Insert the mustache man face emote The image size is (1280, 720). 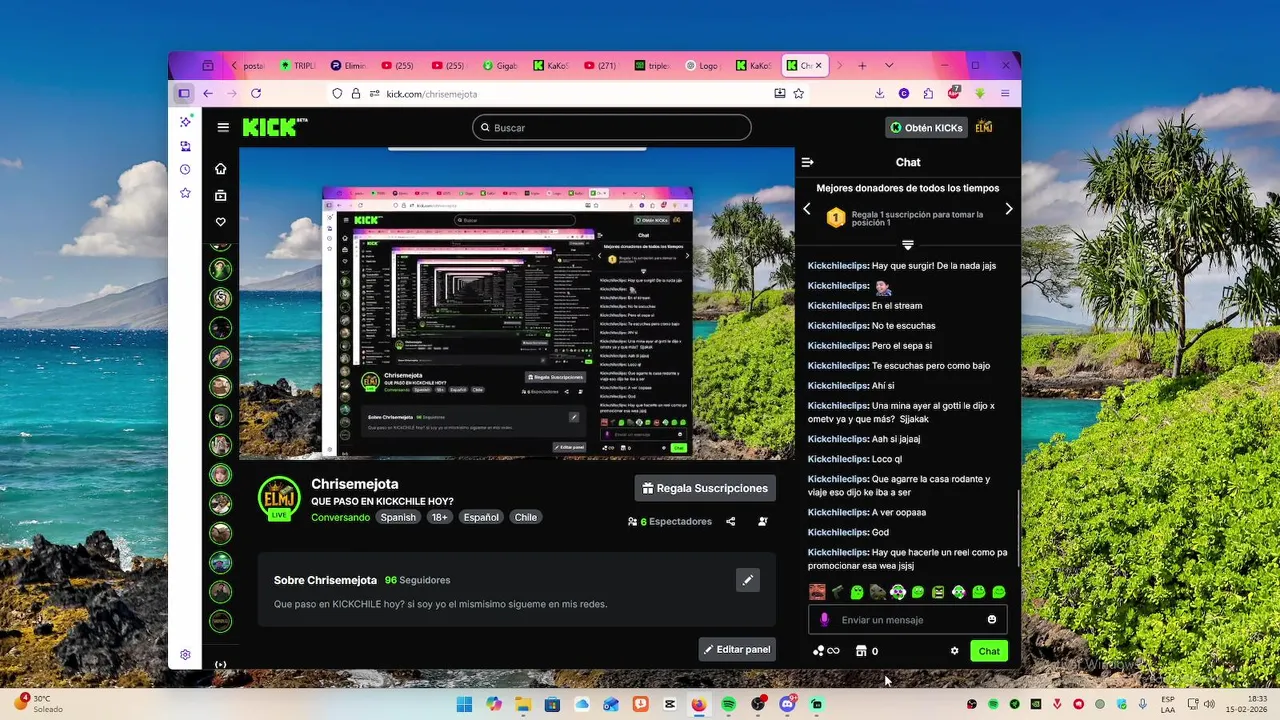pos(817,592)
